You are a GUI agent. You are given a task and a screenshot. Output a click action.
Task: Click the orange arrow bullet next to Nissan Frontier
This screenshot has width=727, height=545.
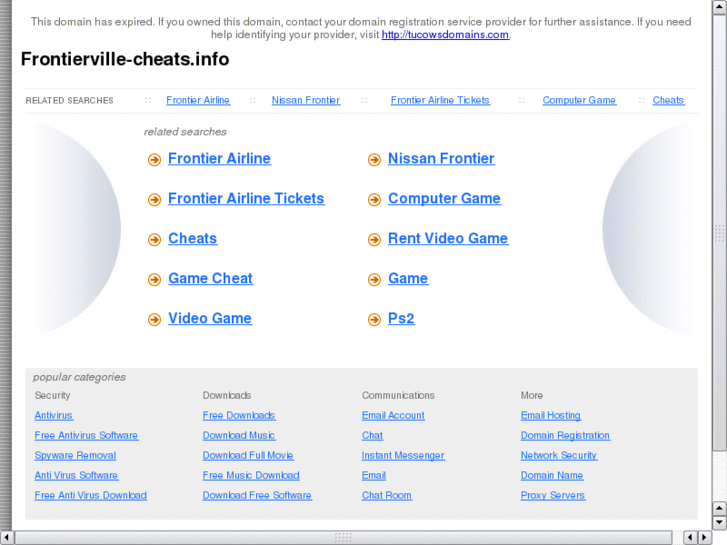point(374,160)
